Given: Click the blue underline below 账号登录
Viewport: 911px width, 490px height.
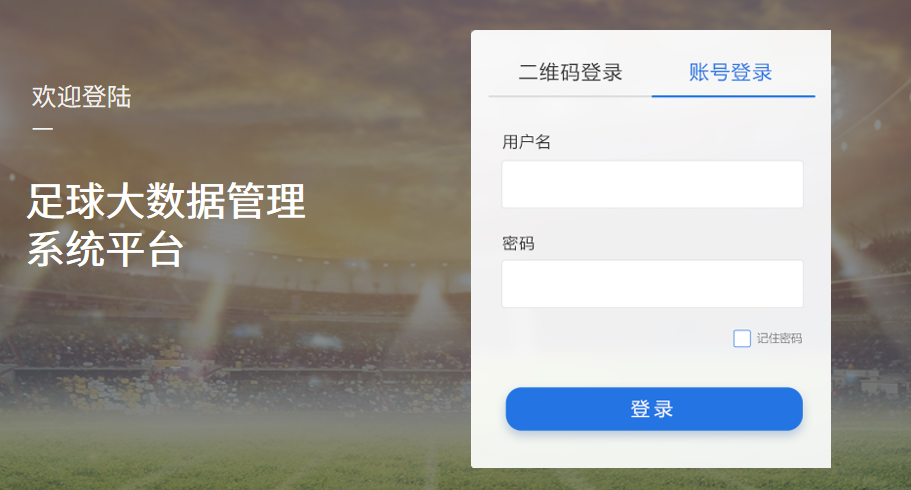Looking at the screenshot, I should (733, 96).
